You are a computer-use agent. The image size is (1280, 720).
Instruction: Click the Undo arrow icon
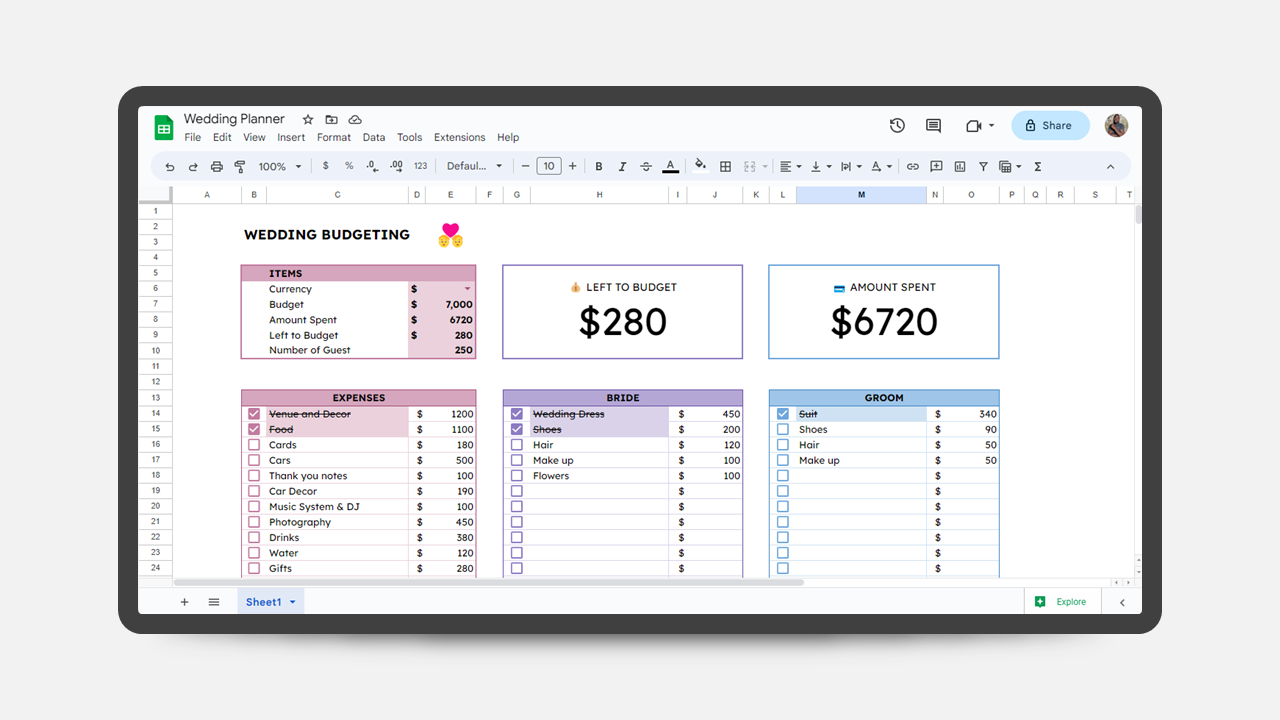(x=170, y=167)
